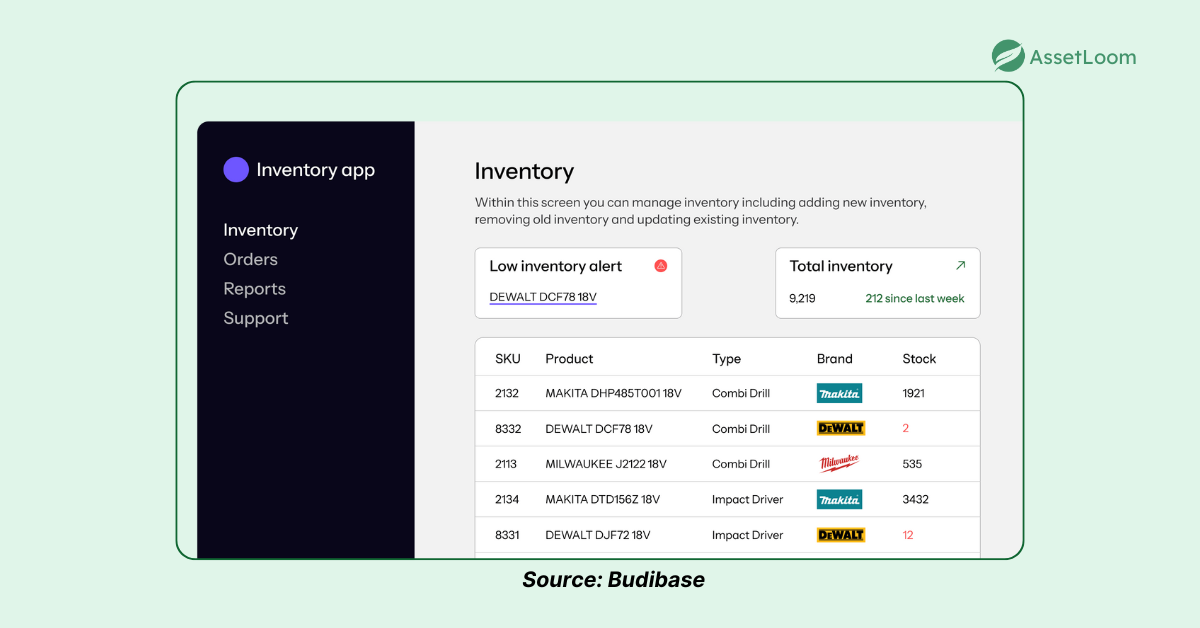
Task: Click the red low inventory alert badge
Action: pos(660,266)
